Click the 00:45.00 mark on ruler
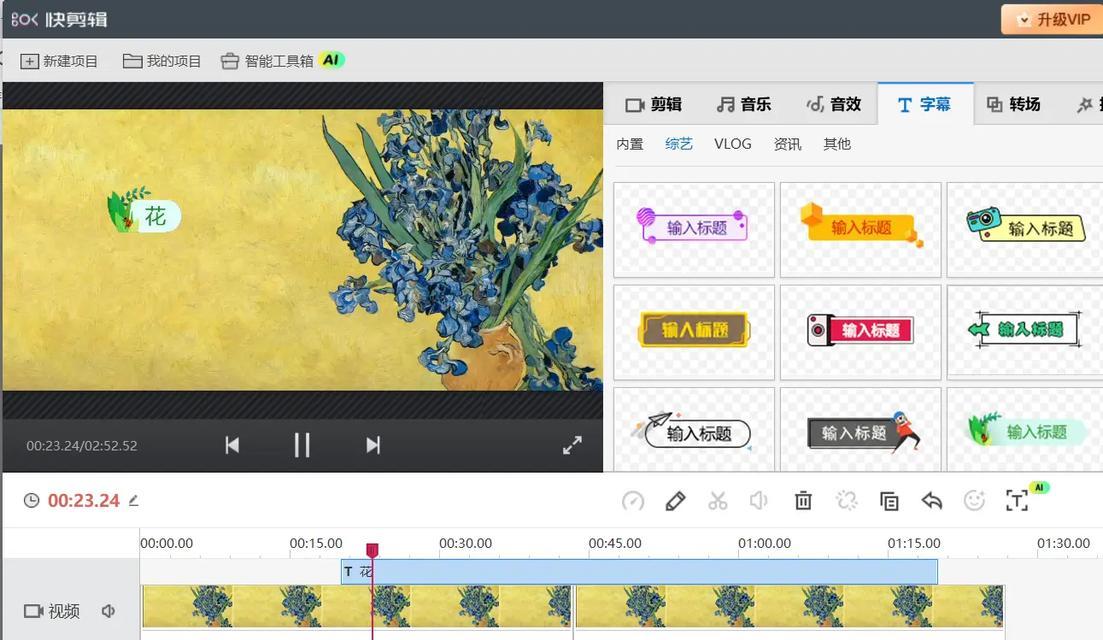 tap(615, 544)
